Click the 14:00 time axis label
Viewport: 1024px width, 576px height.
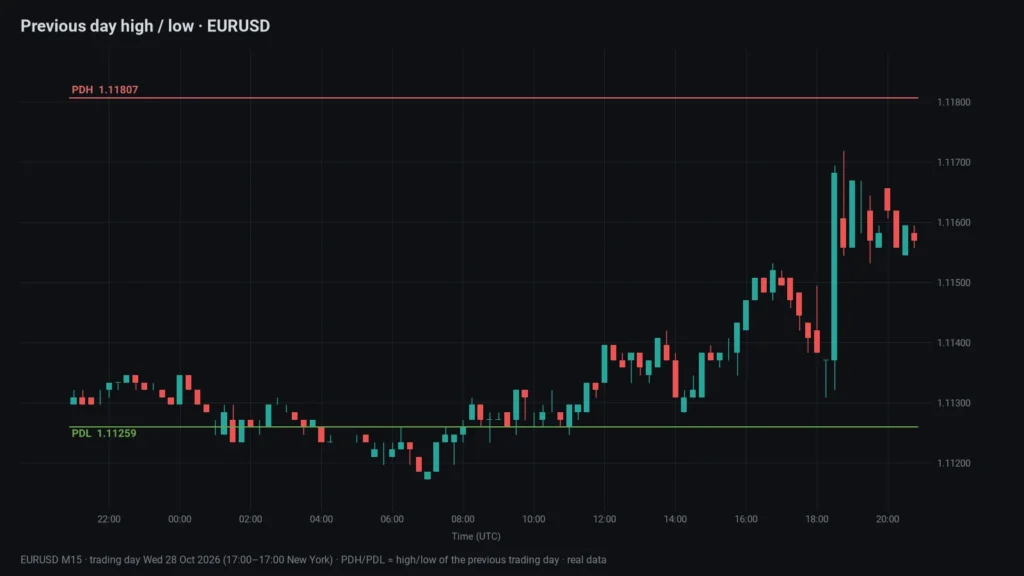coord(675,519)
